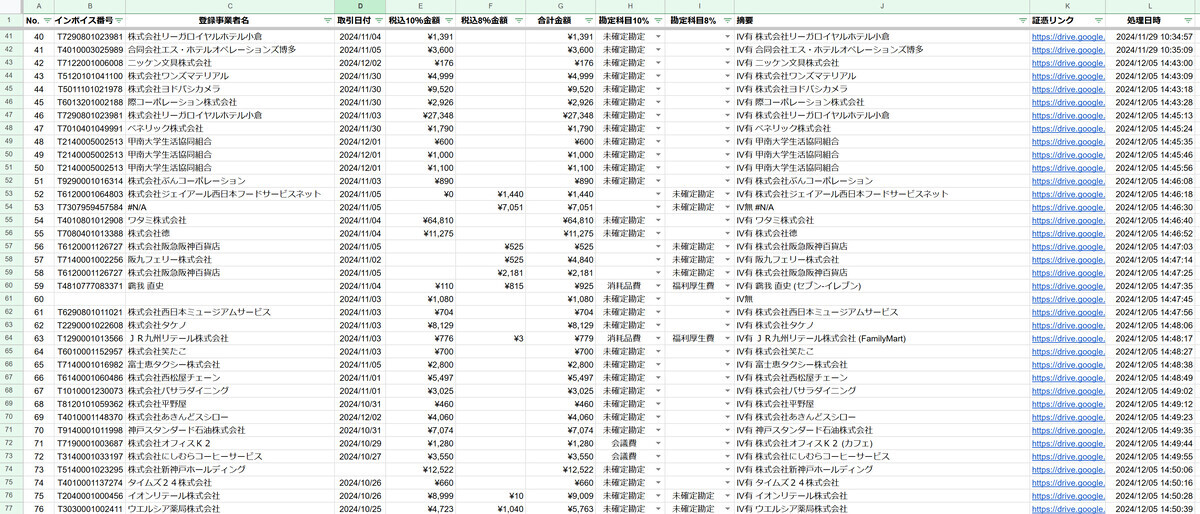The image size is (1200, 514).
Task: Select invoice number T3030001002411
Action: pyautogui.click(x=88, y=507)
